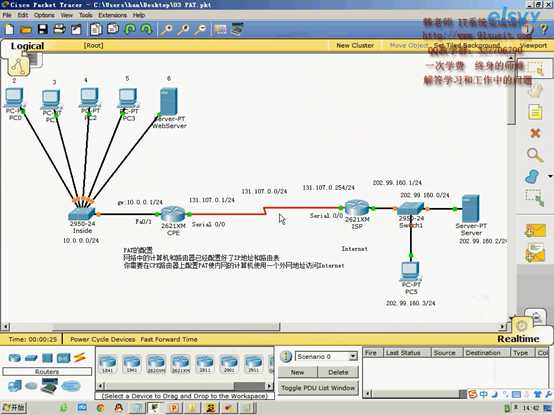Open the Help menu
Image resolution: width=554 pixels, height=415 pixels.
click(139, 15)
